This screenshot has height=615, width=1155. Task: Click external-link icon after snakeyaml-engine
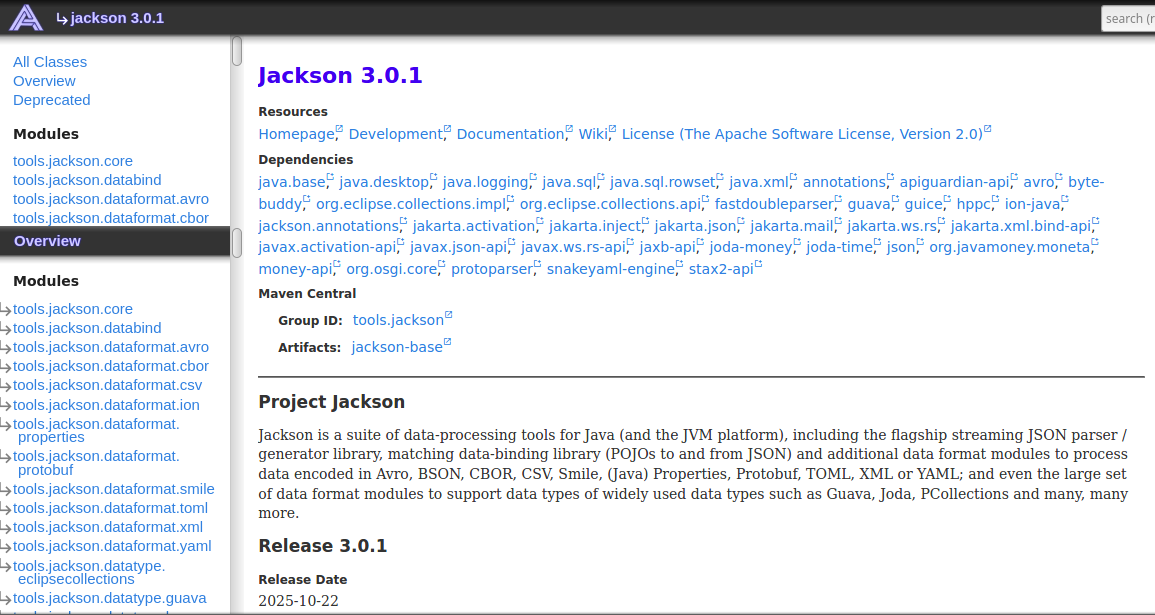click(679, 264)
